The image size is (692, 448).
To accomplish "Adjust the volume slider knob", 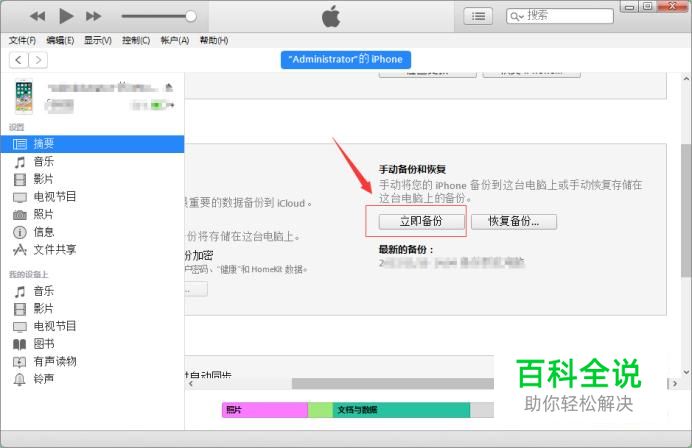I will pyautogui.click(x=191, y=16).
